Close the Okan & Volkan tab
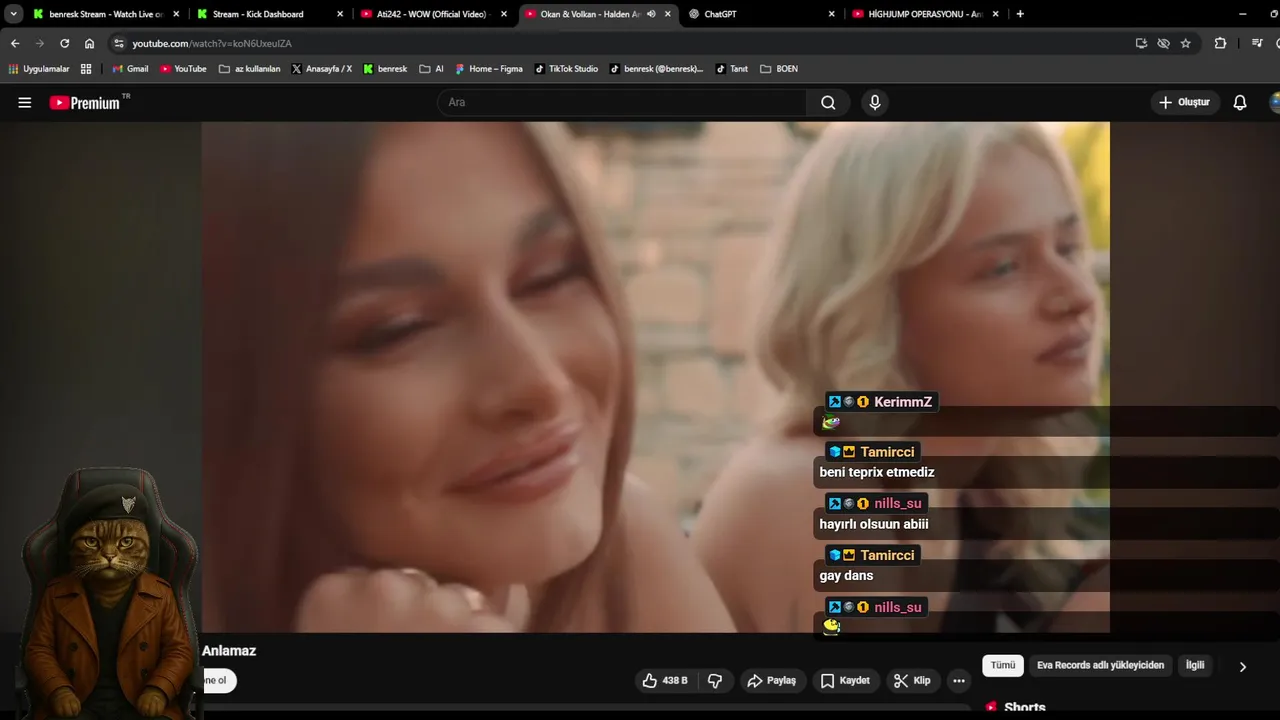 tap(668, 14)
